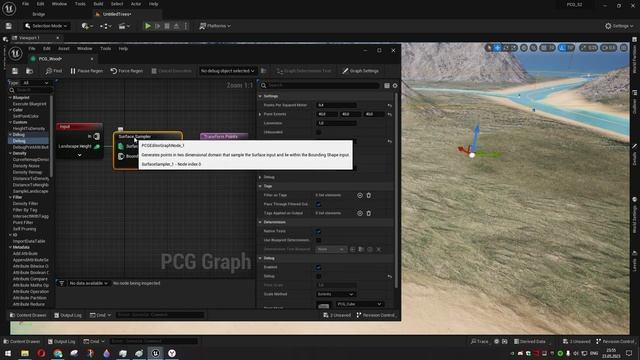
Task: Toggle Use Blueprint Determinism checkbox
Action: pyautogui.click(x=318, y=240)
